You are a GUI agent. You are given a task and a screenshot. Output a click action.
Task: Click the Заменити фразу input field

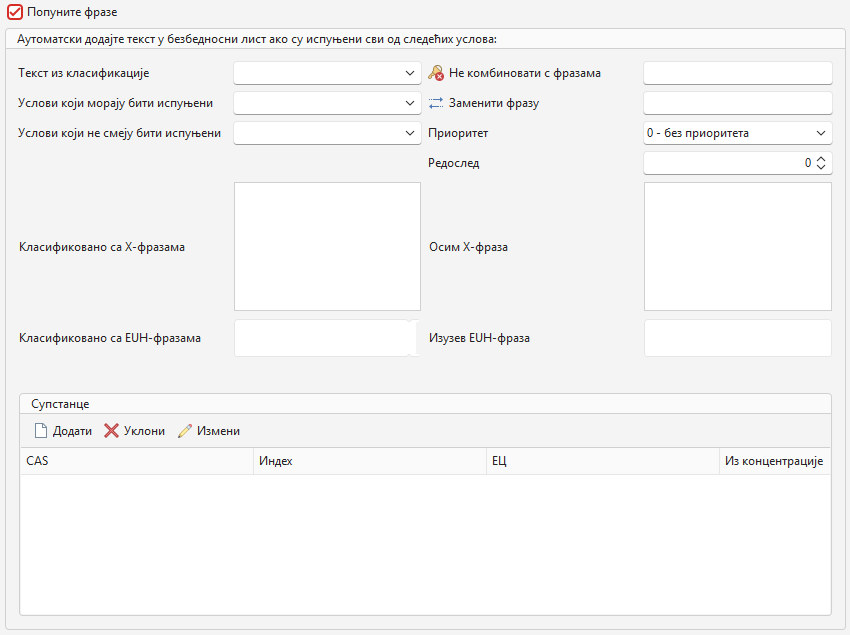click(x=737, y=103)
